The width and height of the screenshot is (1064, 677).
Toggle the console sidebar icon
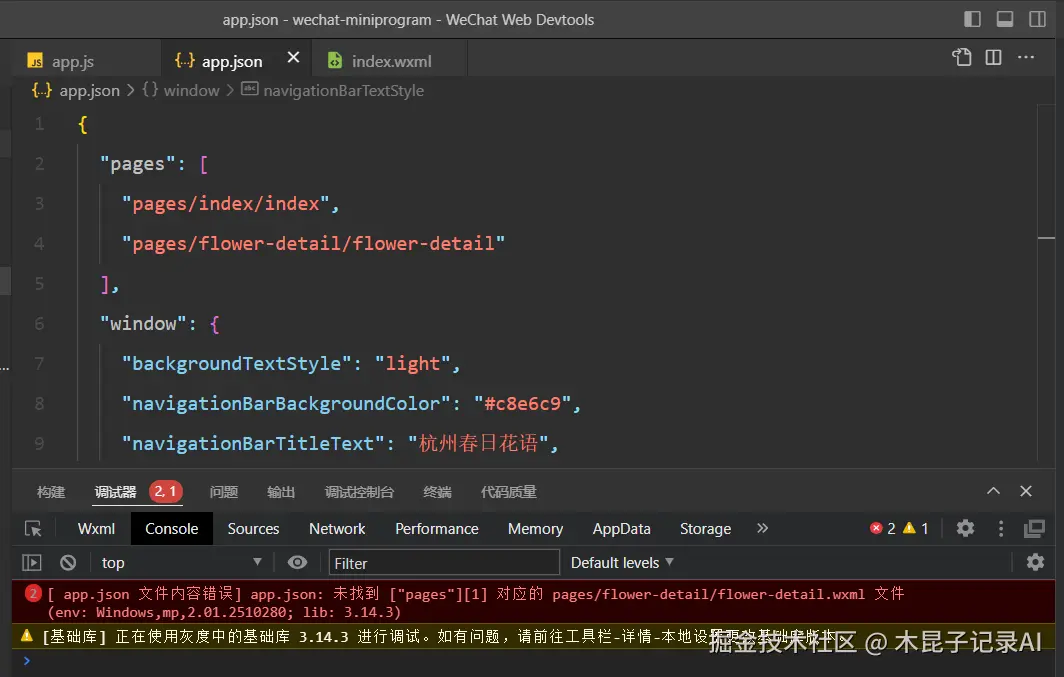32,562
